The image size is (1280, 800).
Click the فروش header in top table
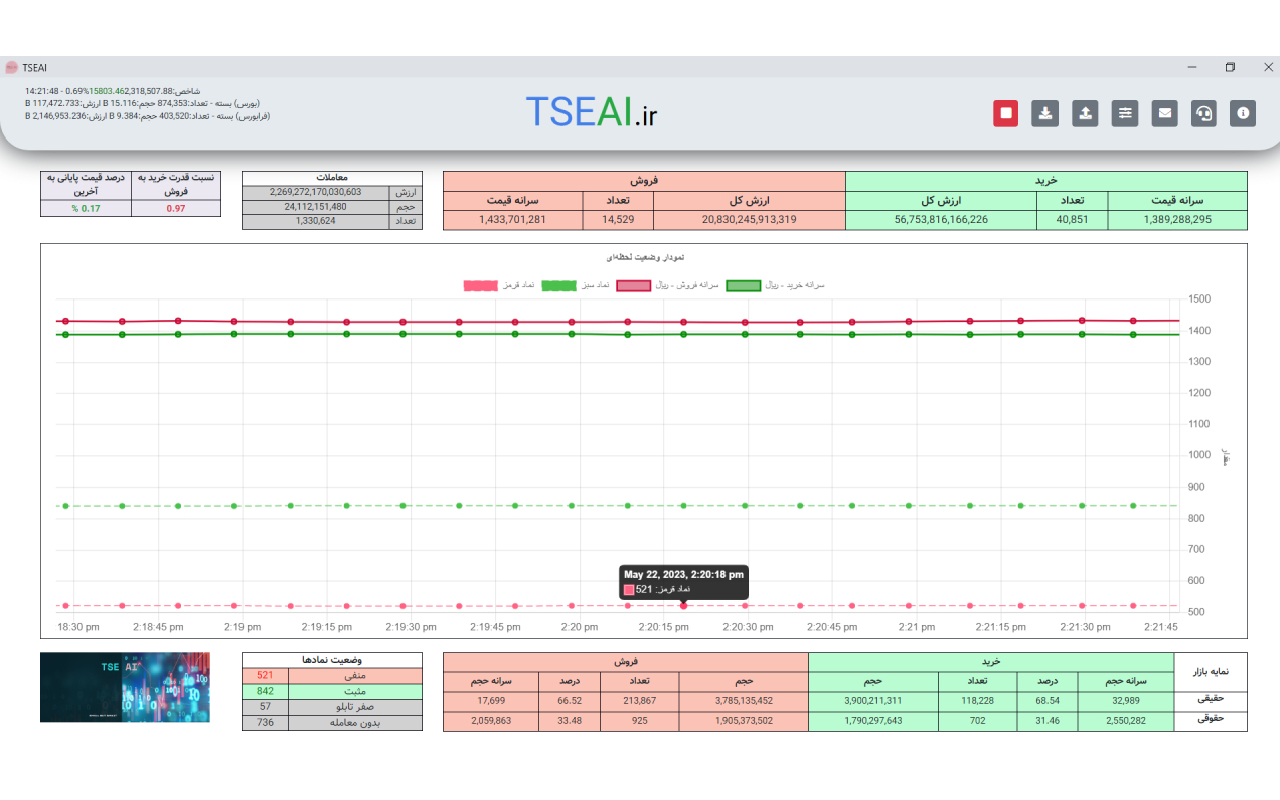click(x=644, y=181)
